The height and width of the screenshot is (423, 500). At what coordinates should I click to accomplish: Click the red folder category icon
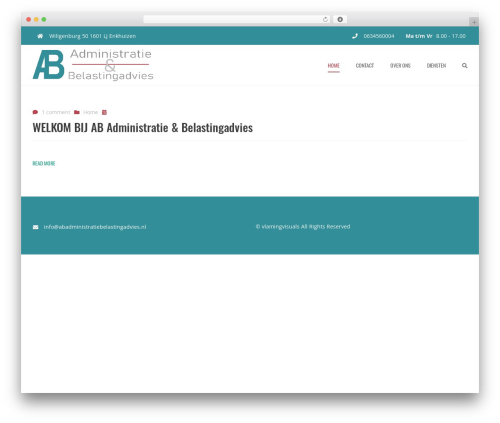pyautogui.click(x=77, y=112)
